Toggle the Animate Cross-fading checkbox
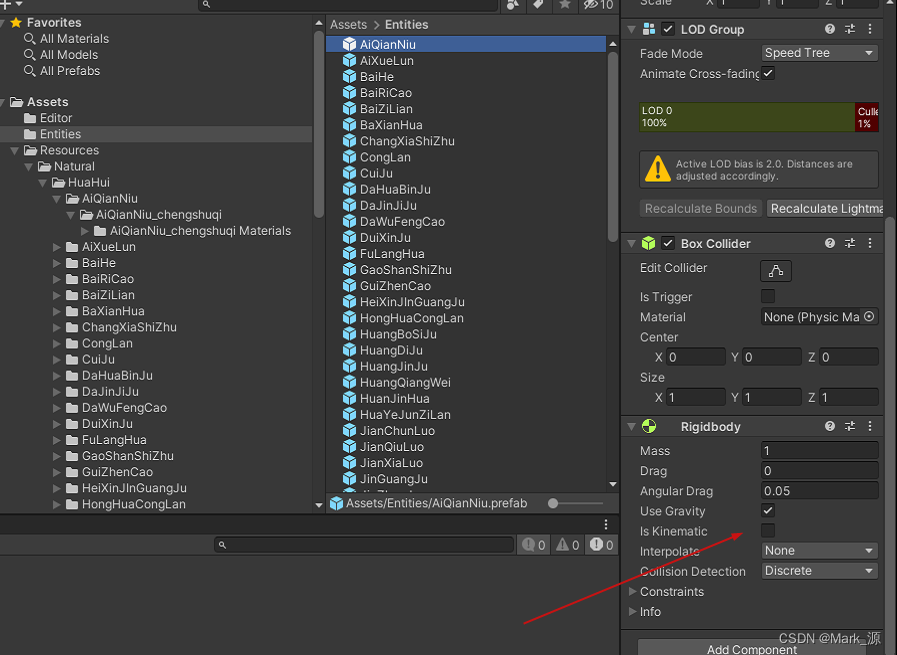This screenshot has height=655, width=897. (768, 72)
